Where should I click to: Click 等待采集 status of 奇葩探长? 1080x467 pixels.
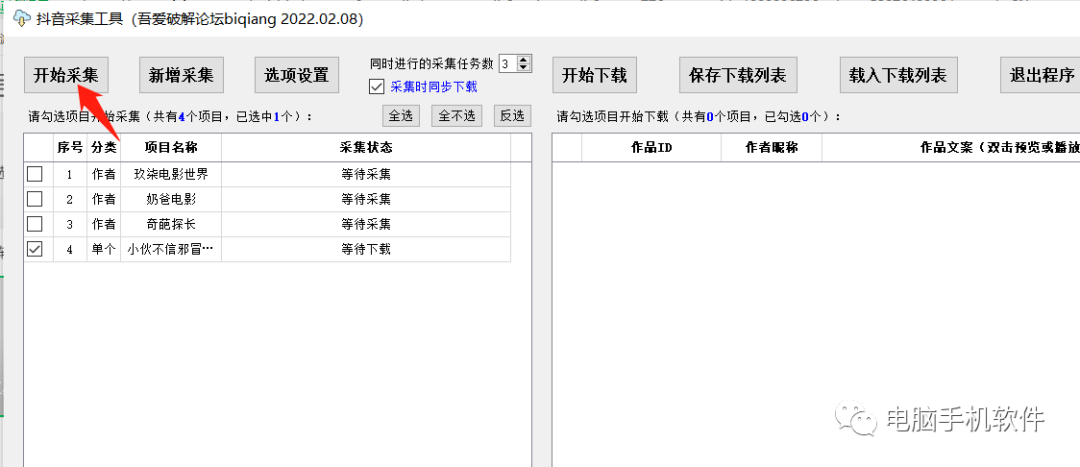coord(366,225)
